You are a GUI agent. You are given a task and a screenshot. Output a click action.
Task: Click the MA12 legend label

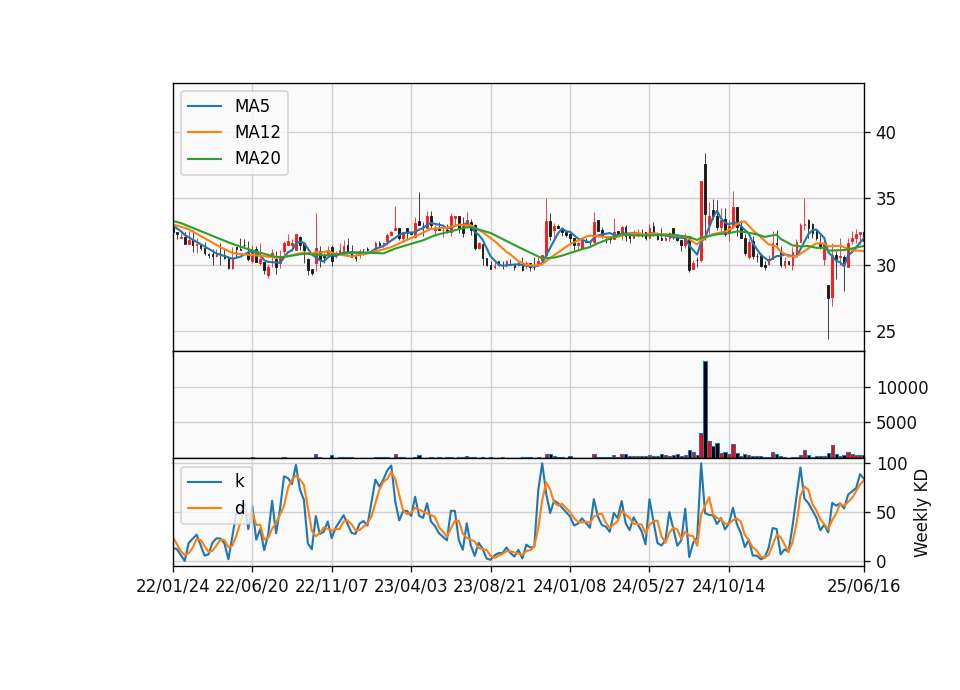pos(257,132)
